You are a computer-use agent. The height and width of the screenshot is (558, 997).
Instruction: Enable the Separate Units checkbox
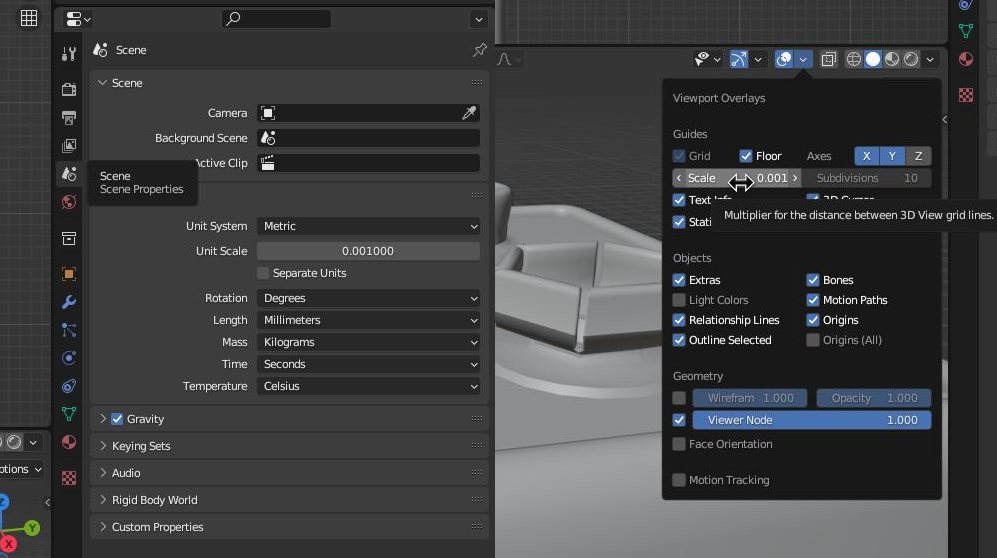[263, 273]
